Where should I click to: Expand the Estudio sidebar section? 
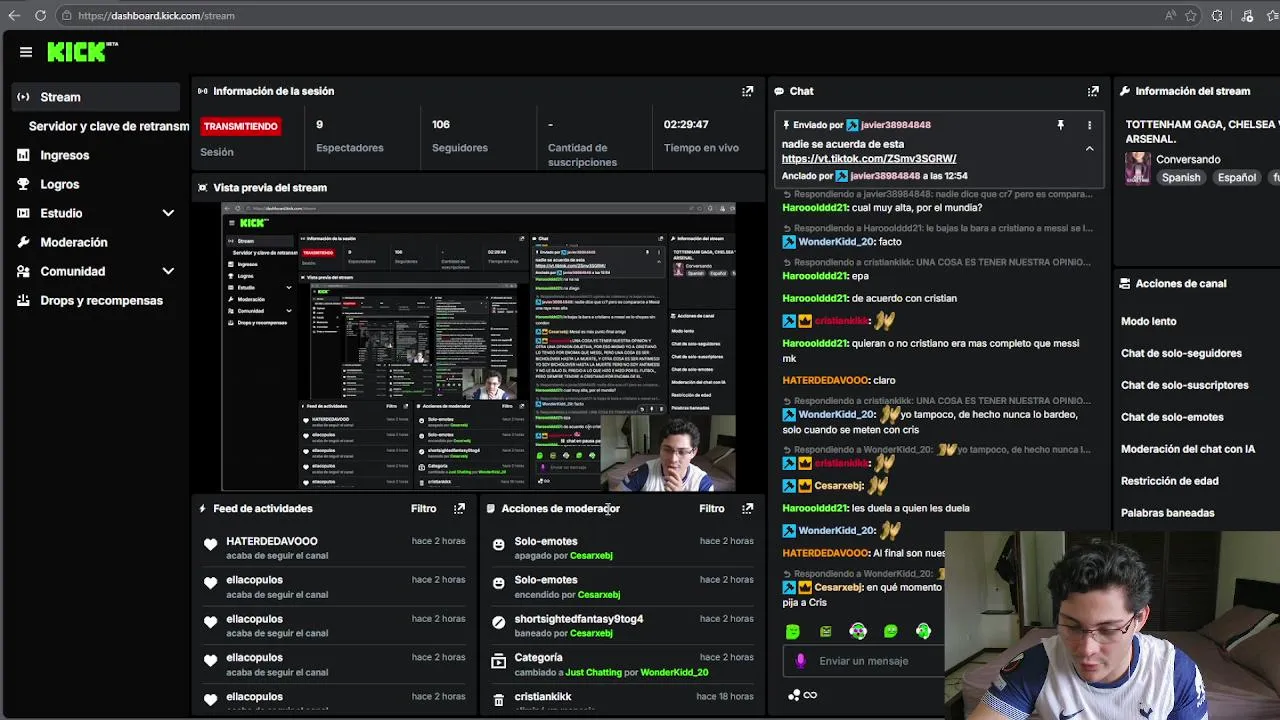168,213
